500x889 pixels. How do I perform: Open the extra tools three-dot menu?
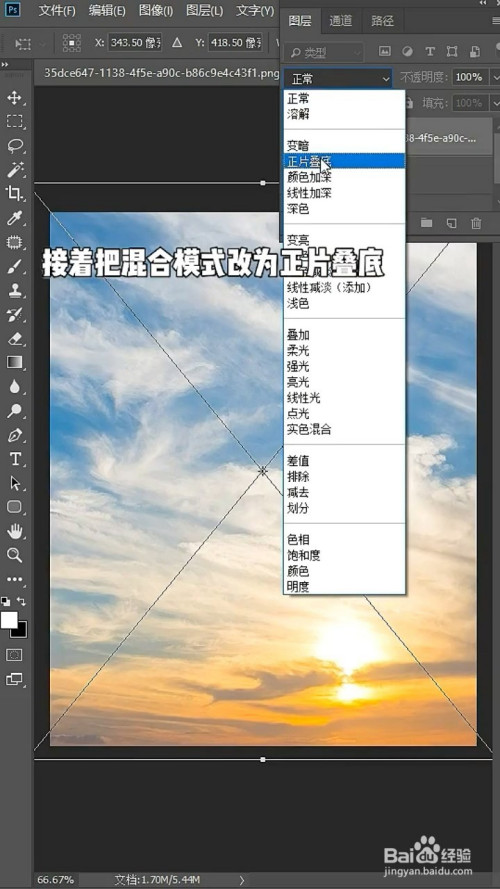click(14, 579)
